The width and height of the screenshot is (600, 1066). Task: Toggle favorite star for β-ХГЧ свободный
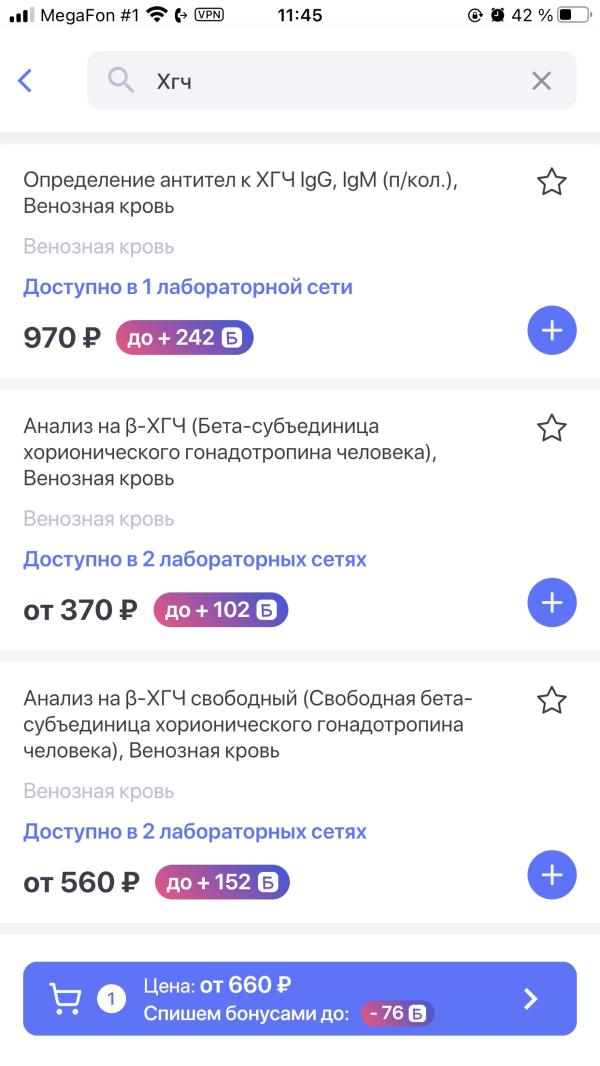point(551,700)
